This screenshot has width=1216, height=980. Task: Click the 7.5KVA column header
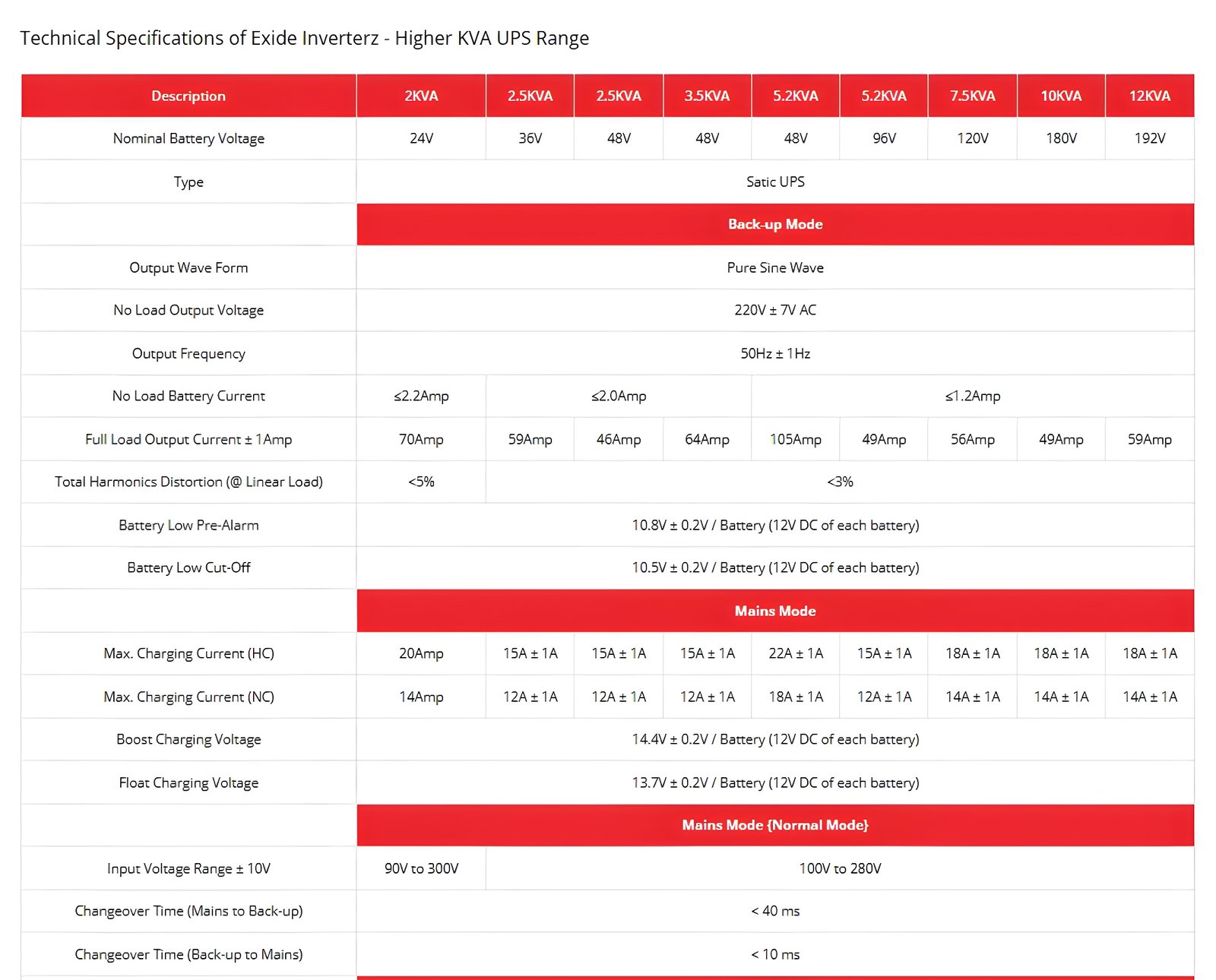coord(972,96)
